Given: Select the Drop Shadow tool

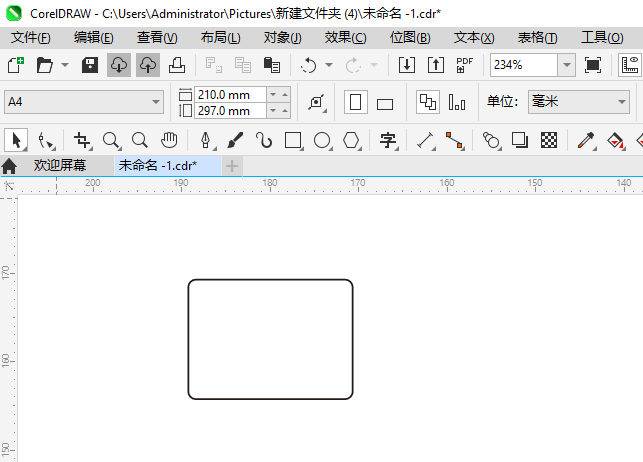Looking at the screenshot, I should 520,140.
